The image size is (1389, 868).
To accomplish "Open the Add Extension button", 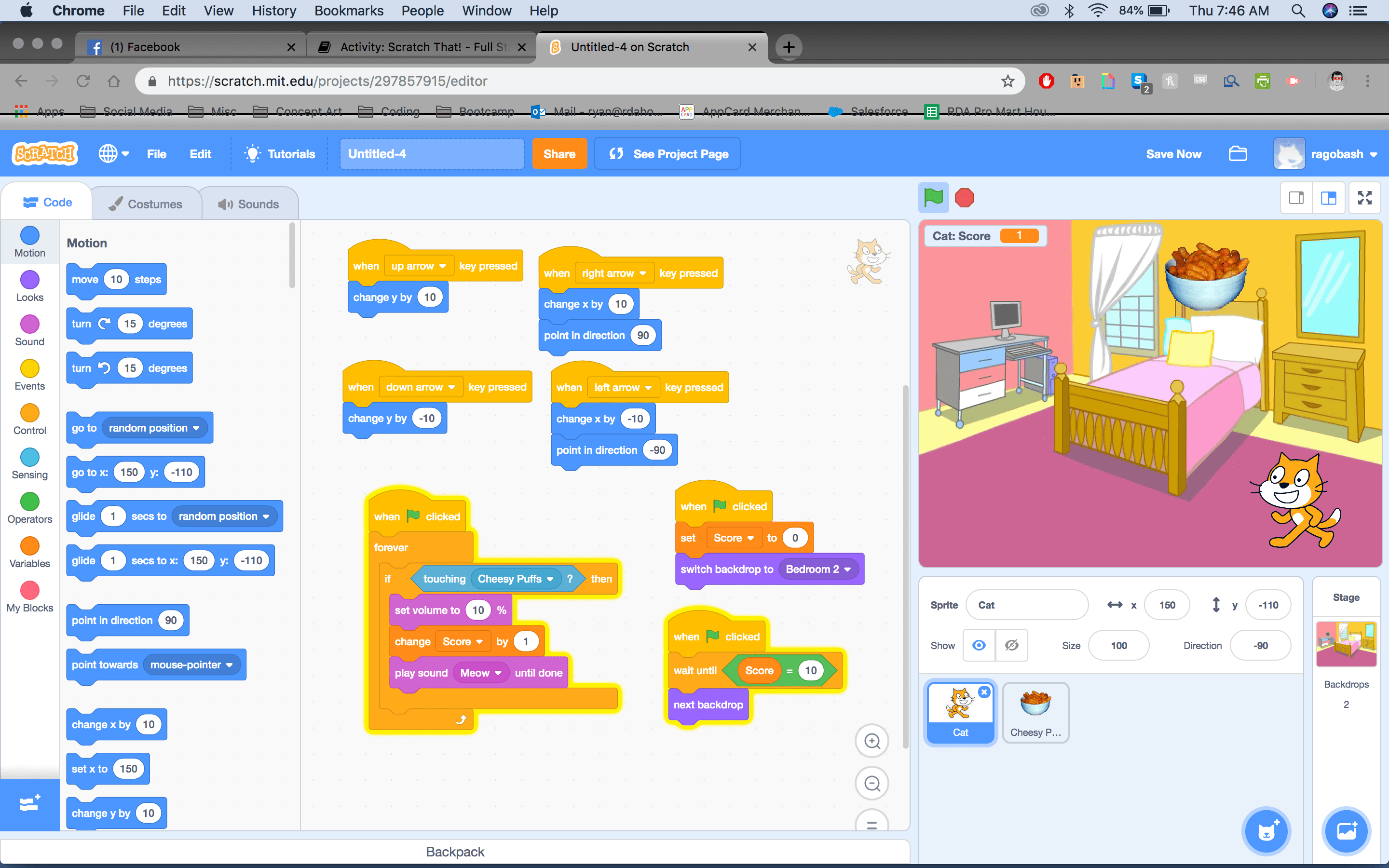I will point(30,804).
